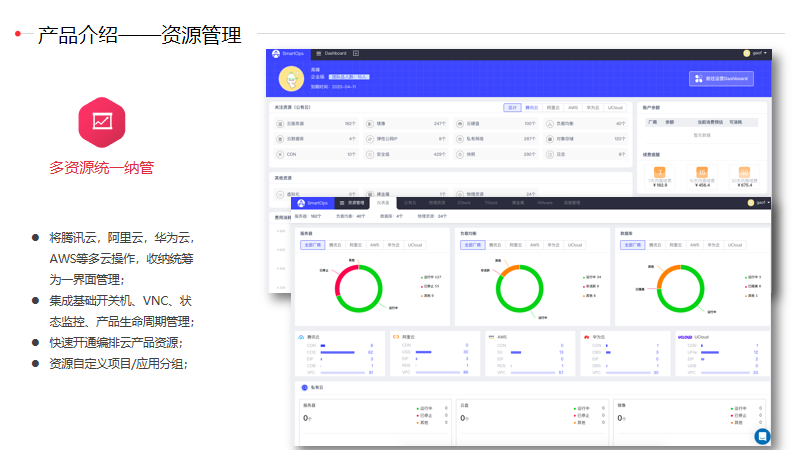The width and height of the screenshot is (800, 450).
Task: Click the COS usage bar under 腾讯云
Action: [x=337, y=352]
